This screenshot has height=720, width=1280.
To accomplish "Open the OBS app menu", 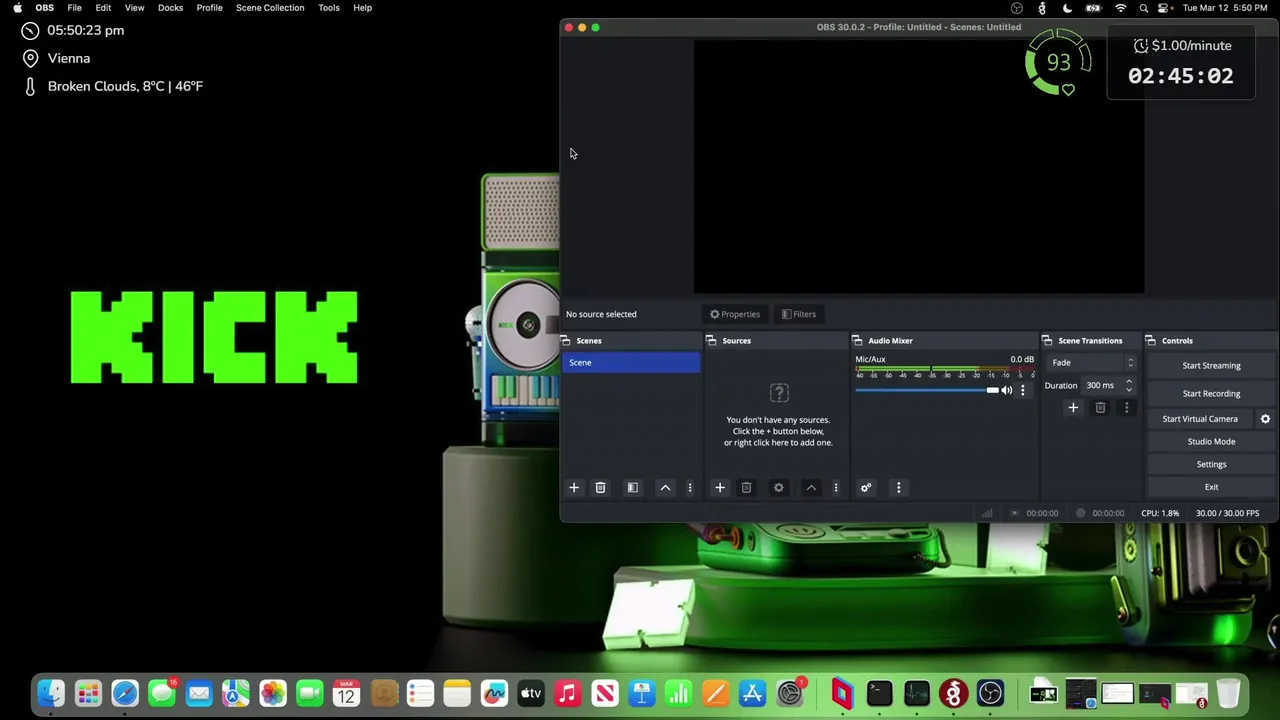I will [x=45, y=8].
